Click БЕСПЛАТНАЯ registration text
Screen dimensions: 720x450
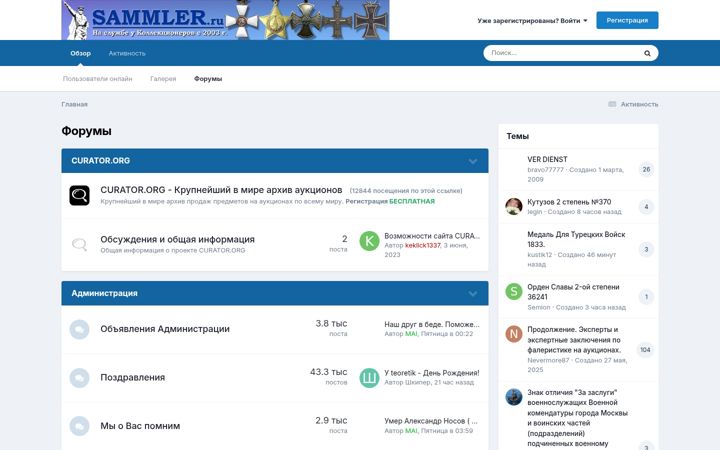[412, 201]
